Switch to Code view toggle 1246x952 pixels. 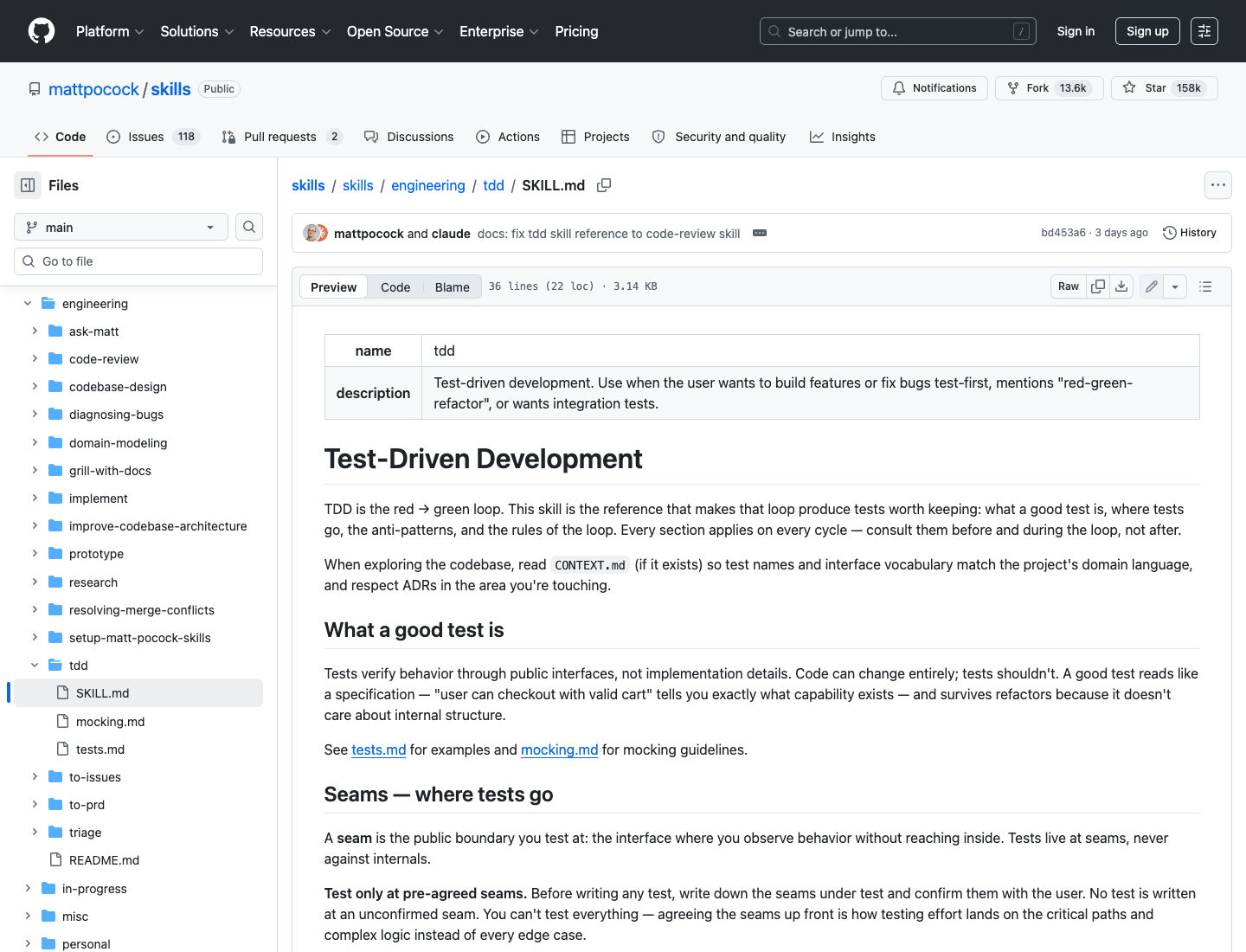[x=395, y=287]
